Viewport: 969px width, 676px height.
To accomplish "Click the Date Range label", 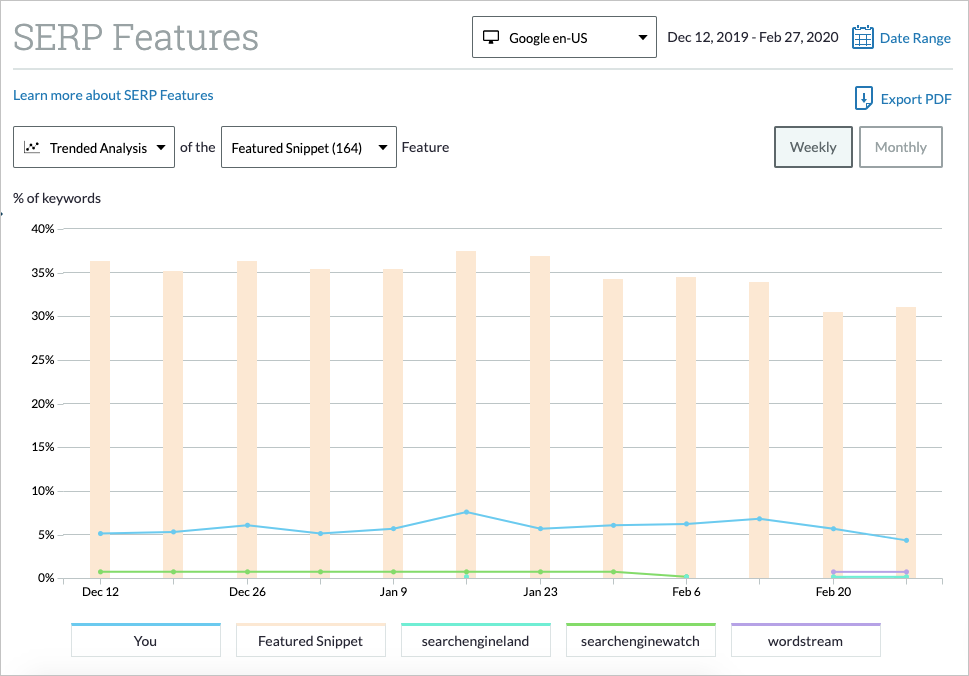I will [914, 37].
